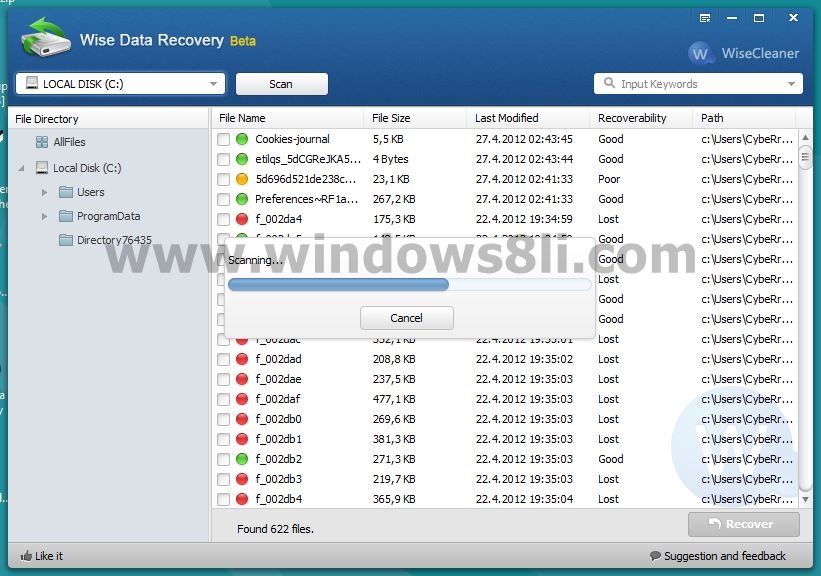Open the Input Keywords dropdown arrow
The height and width of the screenshot is (576, 821).
click(x=791, y=84)
